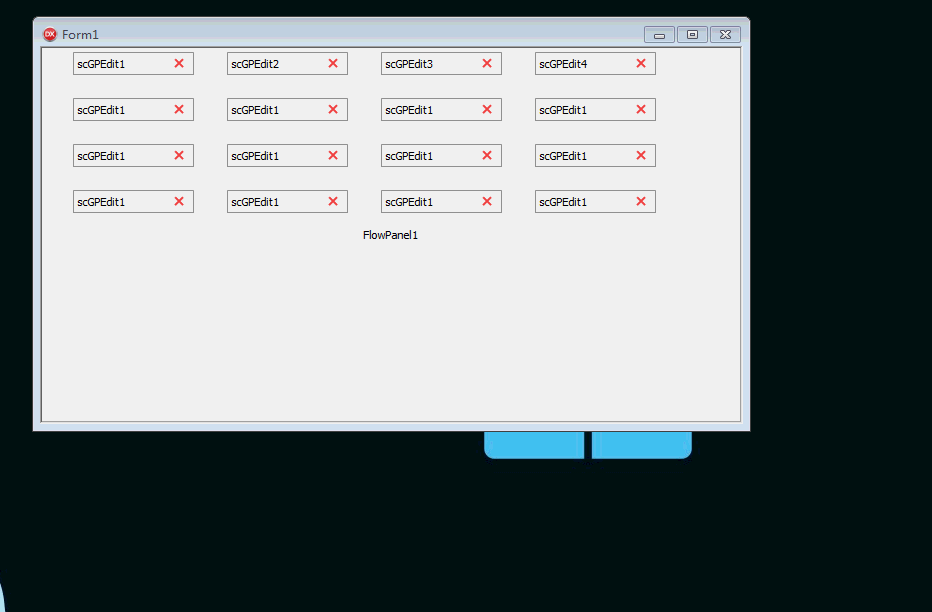Click the X in third row's second edit box
This screenshot has width=932, height=612.
pyautogui.click(x=333, y=156)
